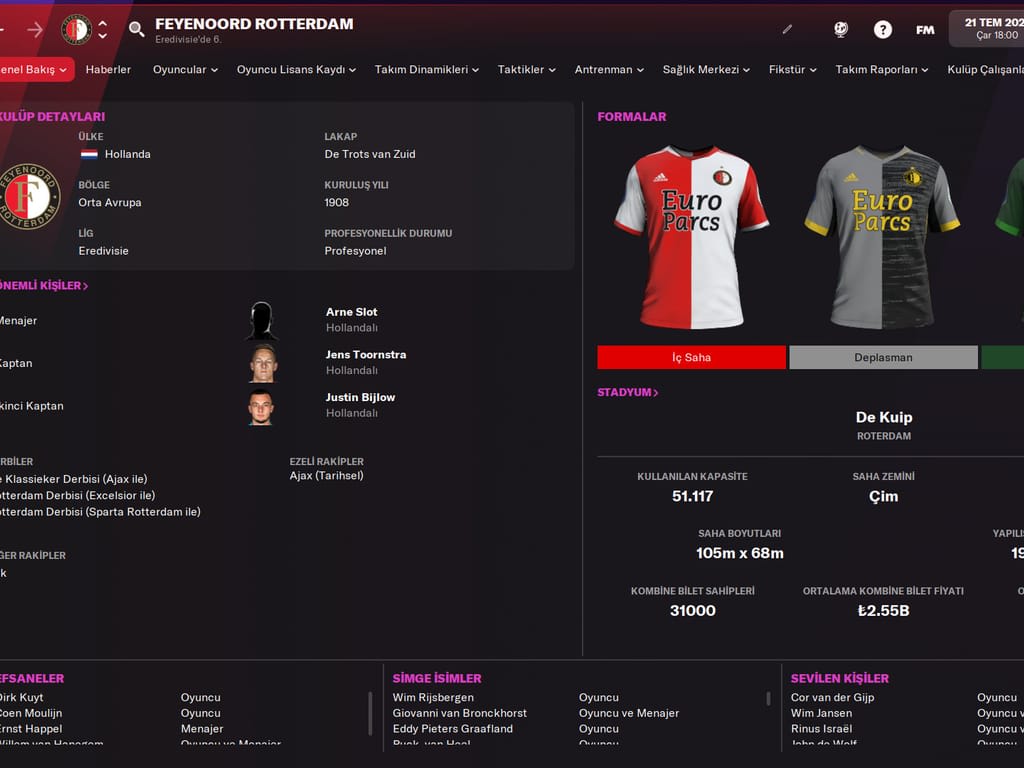
Task: Click the Hollanda country name
Action: (x=127, y=154)
